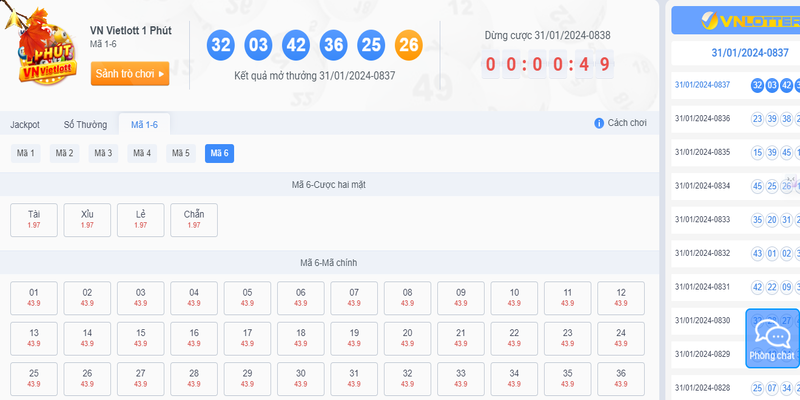Click the VN Lottery banner logo
The image size is (800, 400).
click(x=735, y=21)
